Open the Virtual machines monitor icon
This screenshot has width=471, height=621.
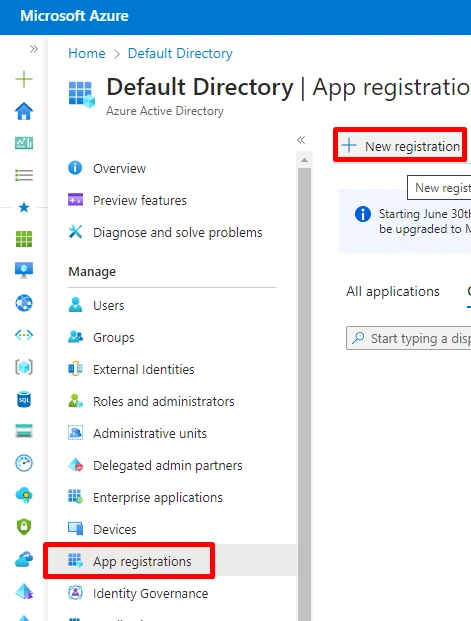[x=24, y=270]
